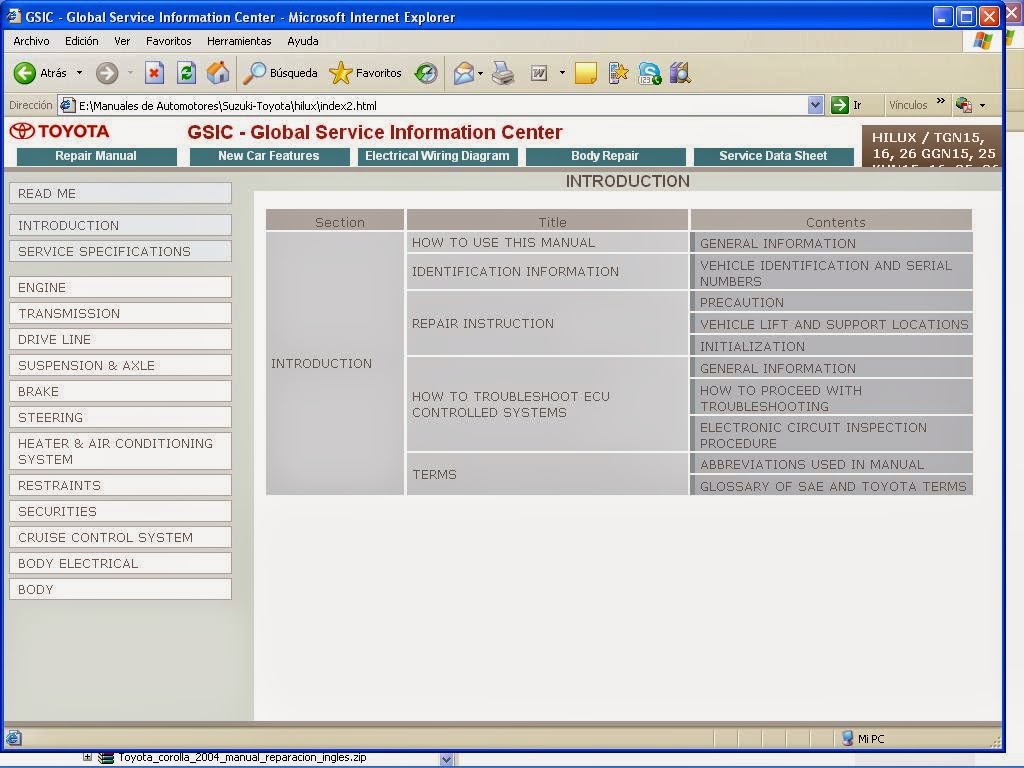Screen dimensions: 1024x768
Task: Go to home page icon
Action: (x=218, y=72)
